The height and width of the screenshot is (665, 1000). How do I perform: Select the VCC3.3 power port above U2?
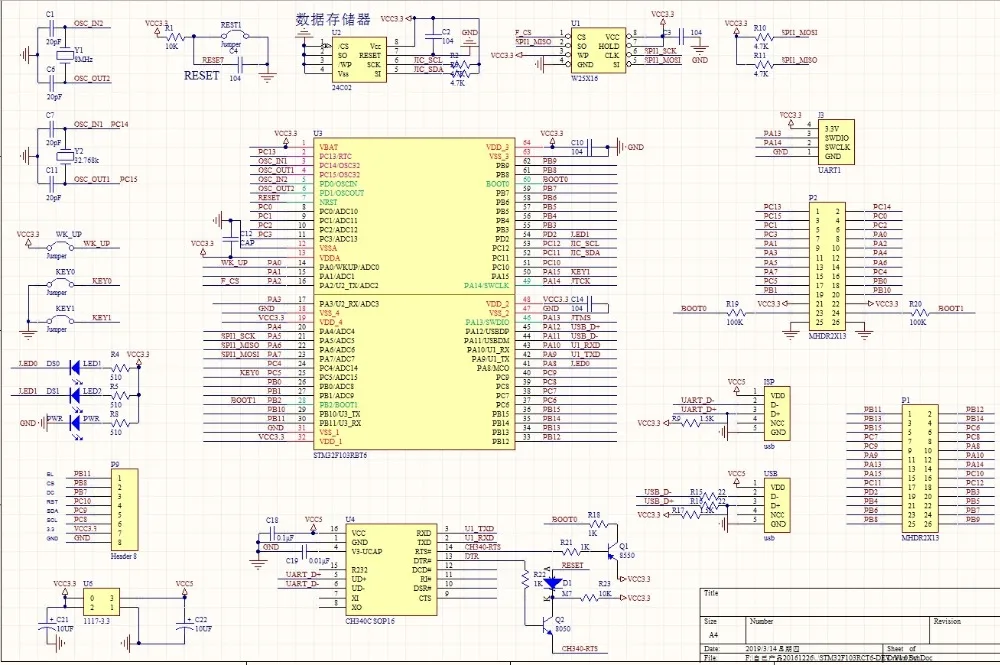point(394,16)
